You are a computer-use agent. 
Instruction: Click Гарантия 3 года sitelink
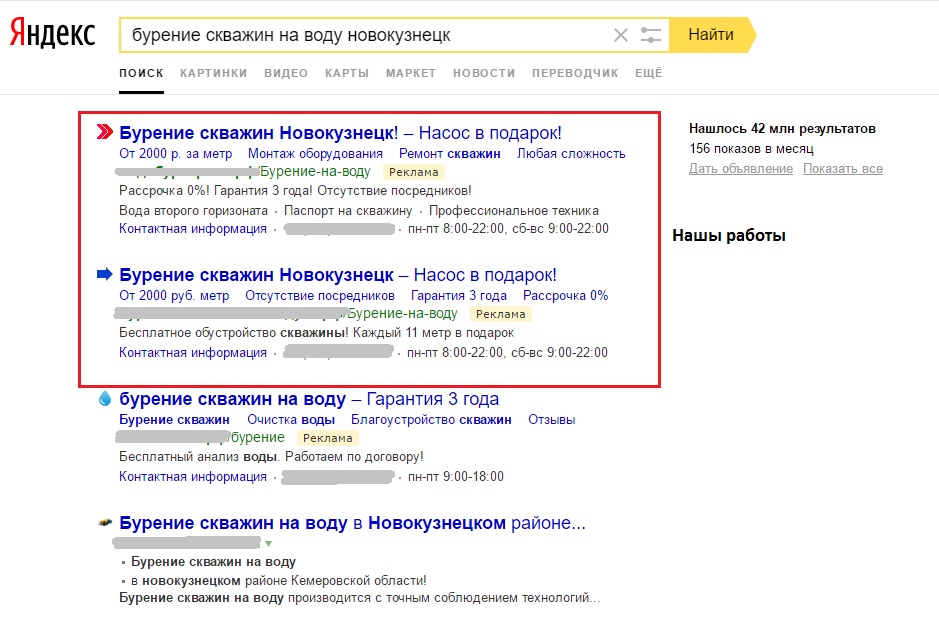coord(459,296)
